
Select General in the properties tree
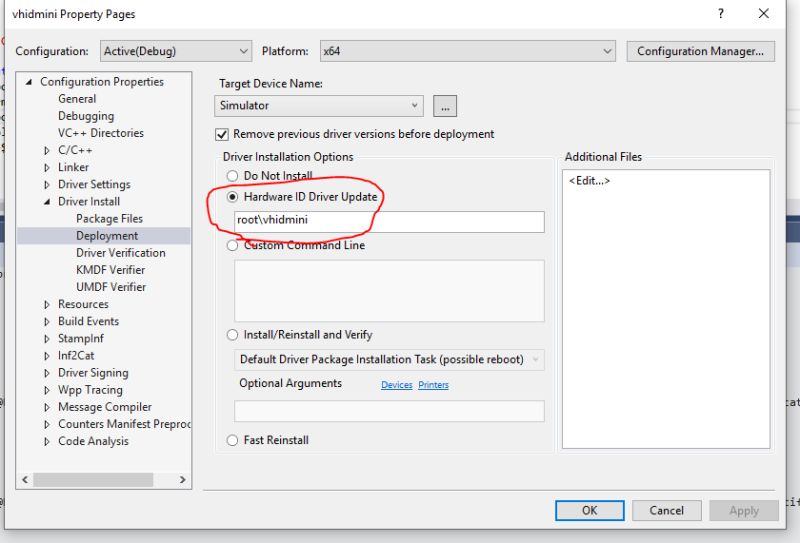point(77,99)
